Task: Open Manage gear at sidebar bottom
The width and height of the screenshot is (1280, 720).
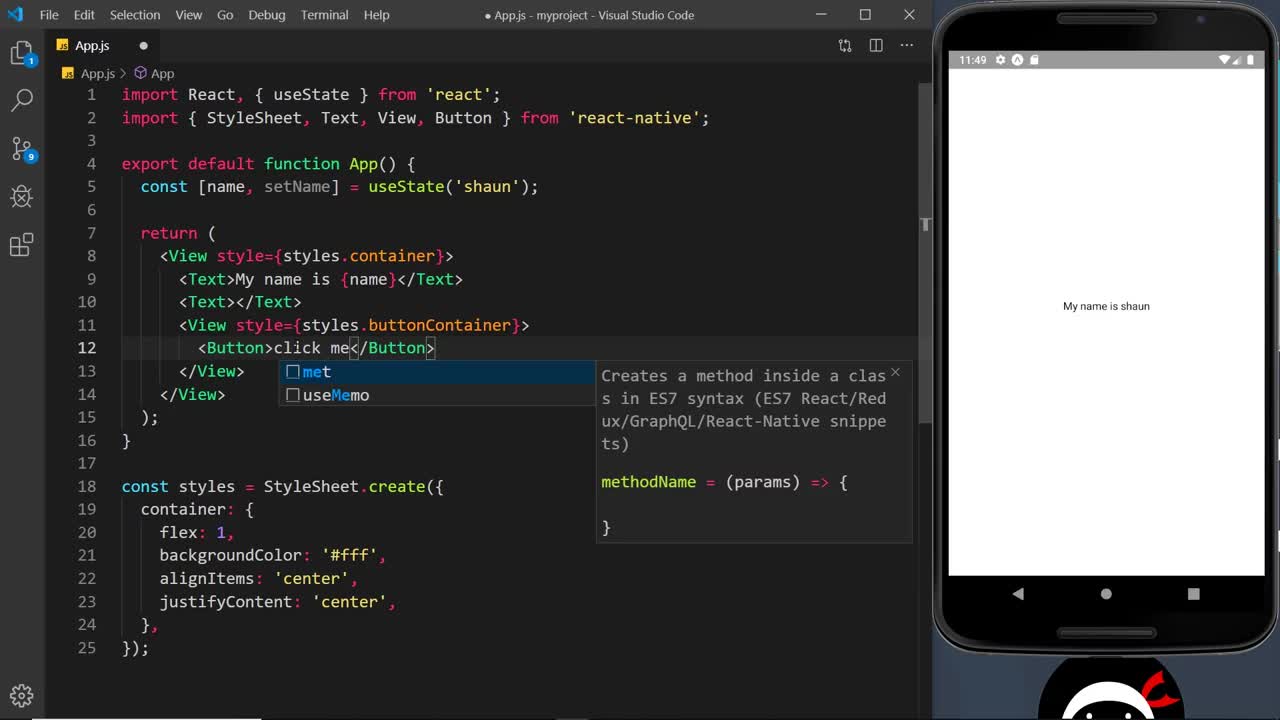Action: tap(22, 695)
